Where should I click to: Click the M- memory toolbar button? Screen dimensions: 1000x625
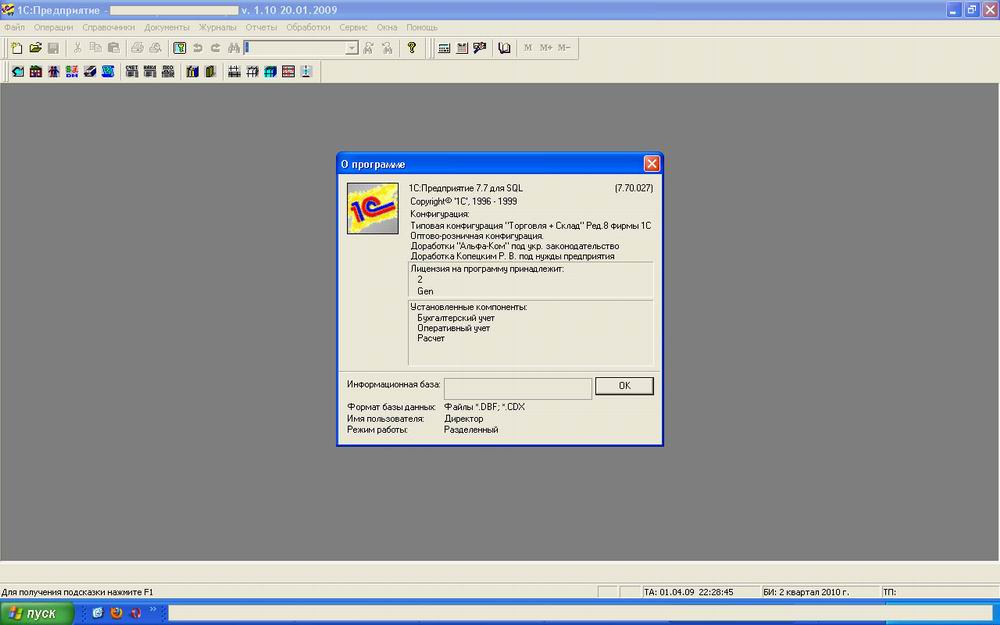[x=564, y=48]
